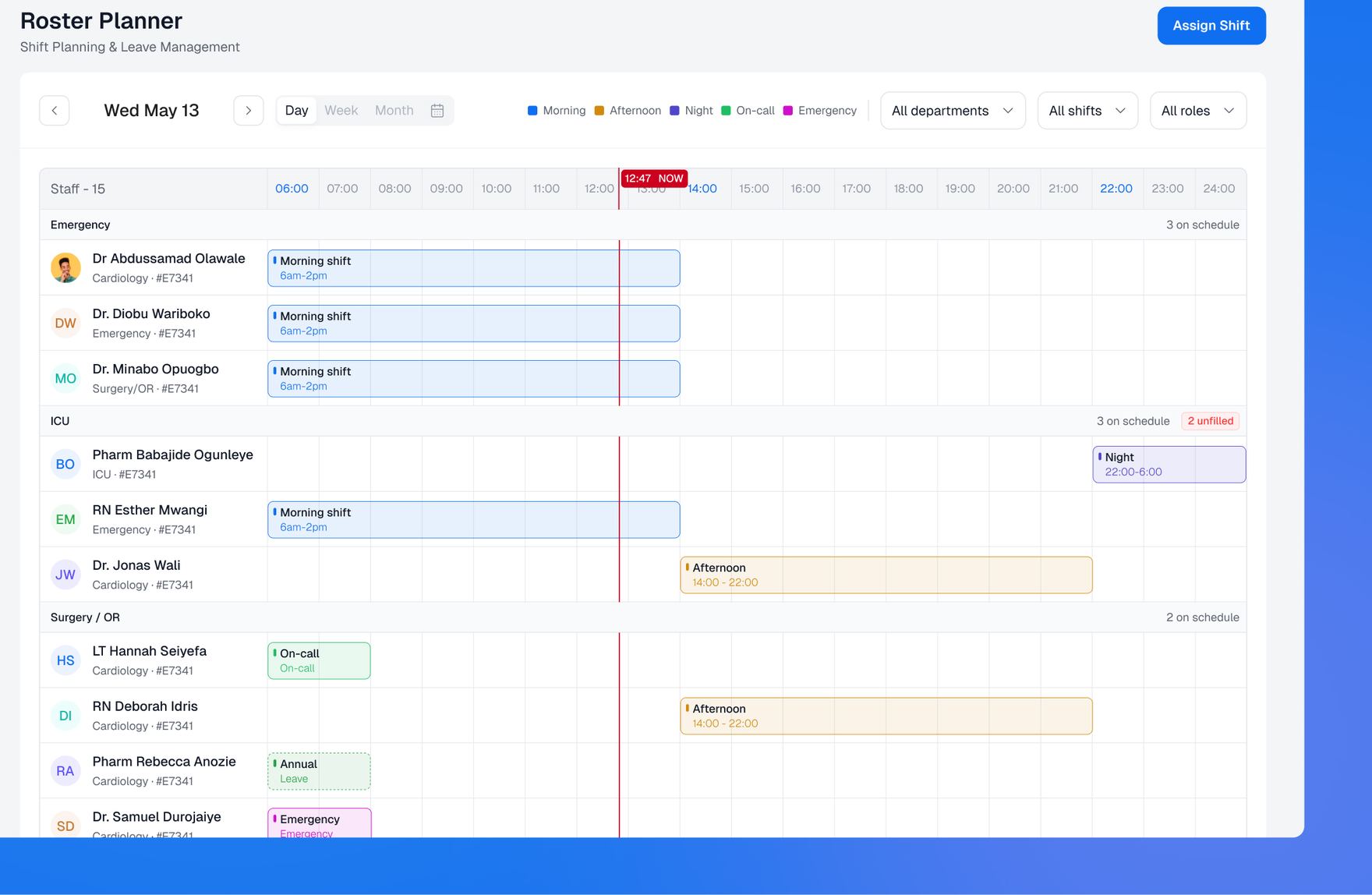Open LT Hannah Seiyefa's On-call block
Viewport: 1372px width, 895px height.
tap(319, 661)
